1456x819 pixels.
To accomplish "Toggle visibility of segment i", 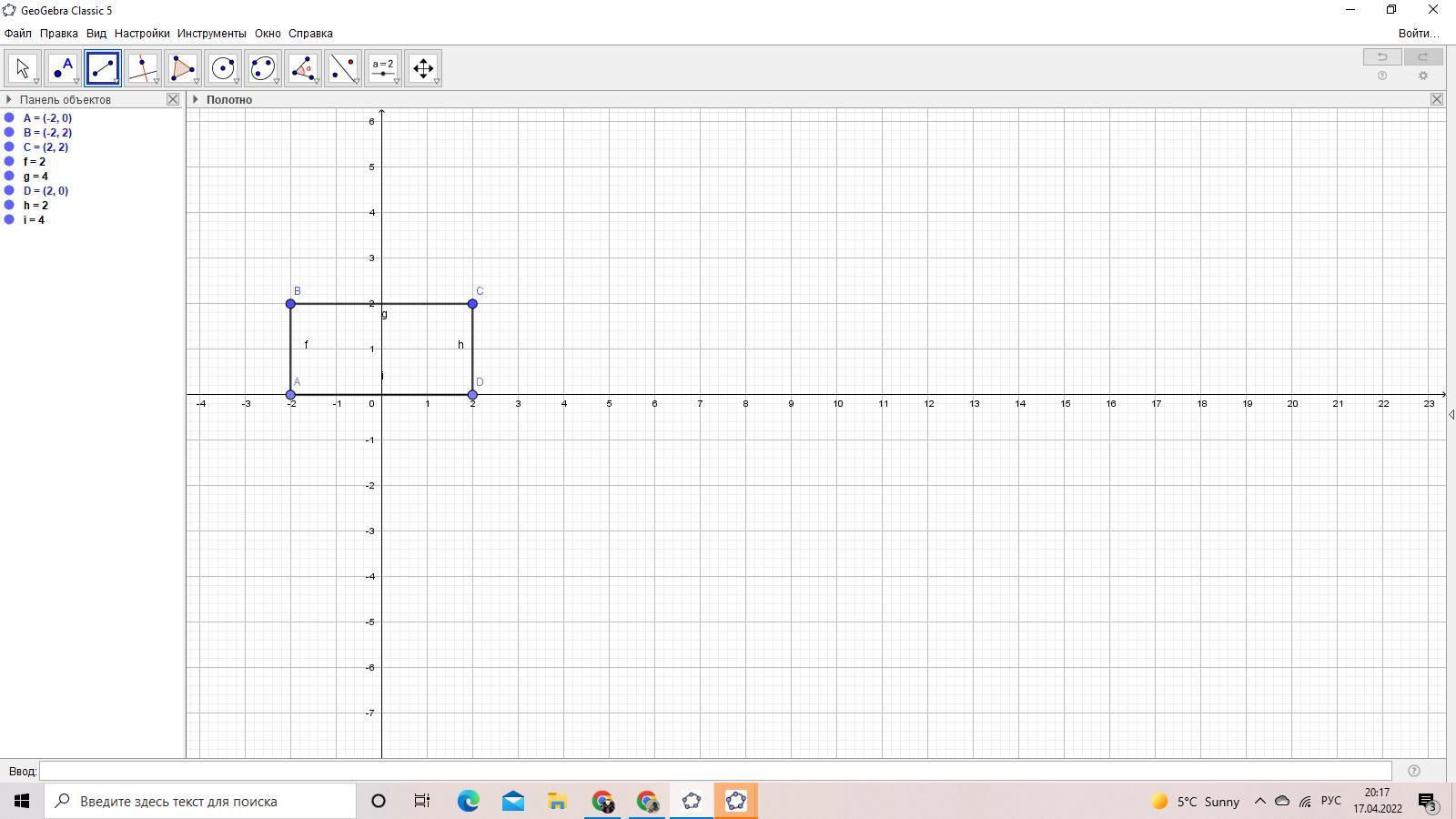I will point(9,219).
